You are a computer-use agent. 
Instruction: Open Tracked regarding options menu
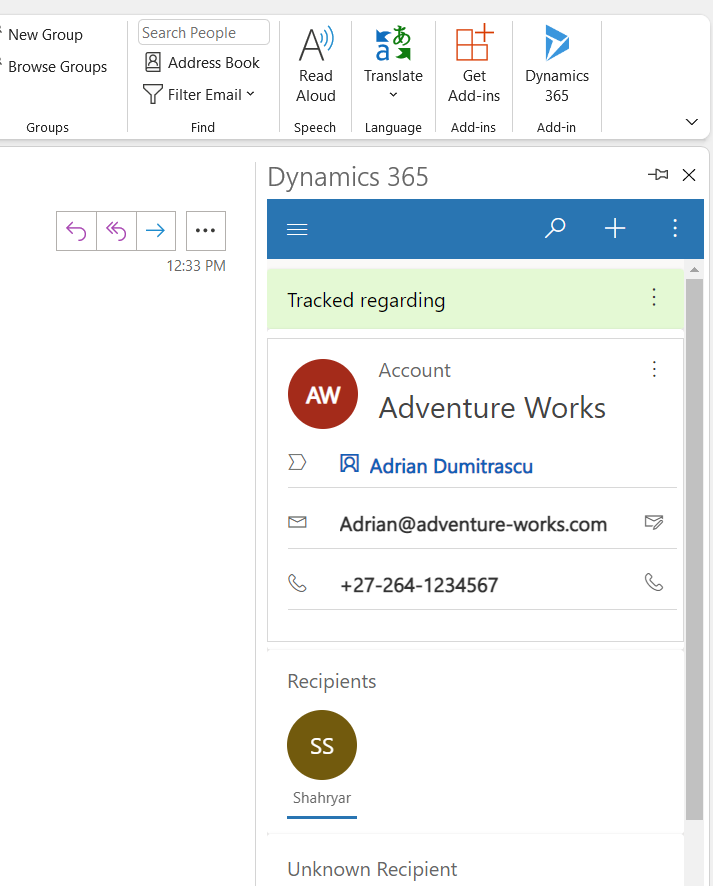coord(654,297)
